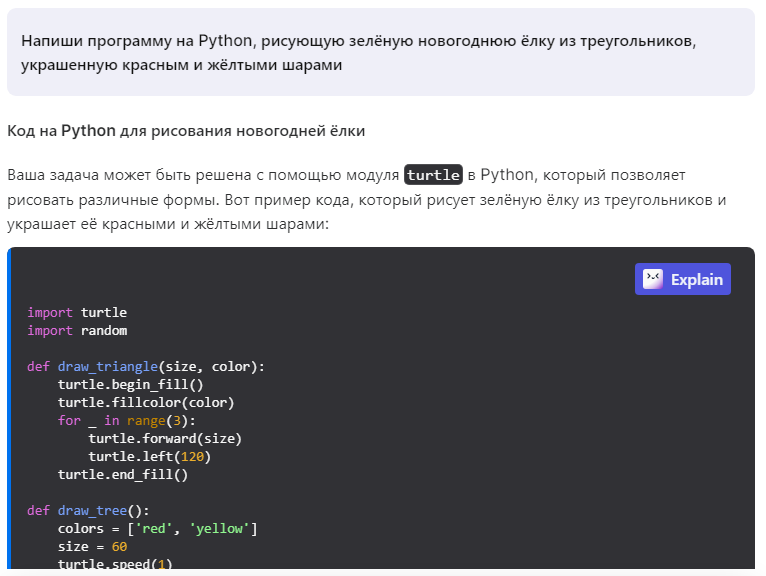Screen dimensions: 766x576
Task: Click the Explain button on code block
Action: pos(682,279)
